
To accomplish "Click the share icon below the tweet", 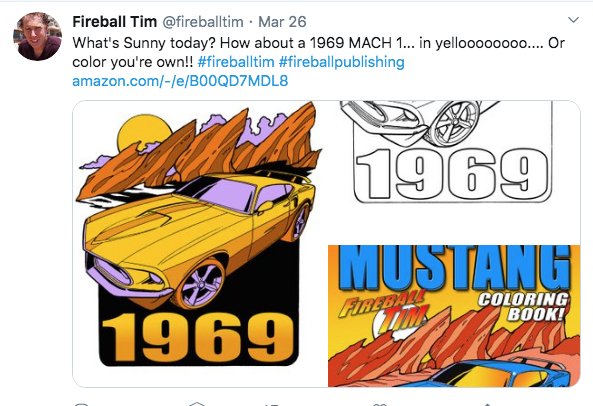I will point(488,404).
